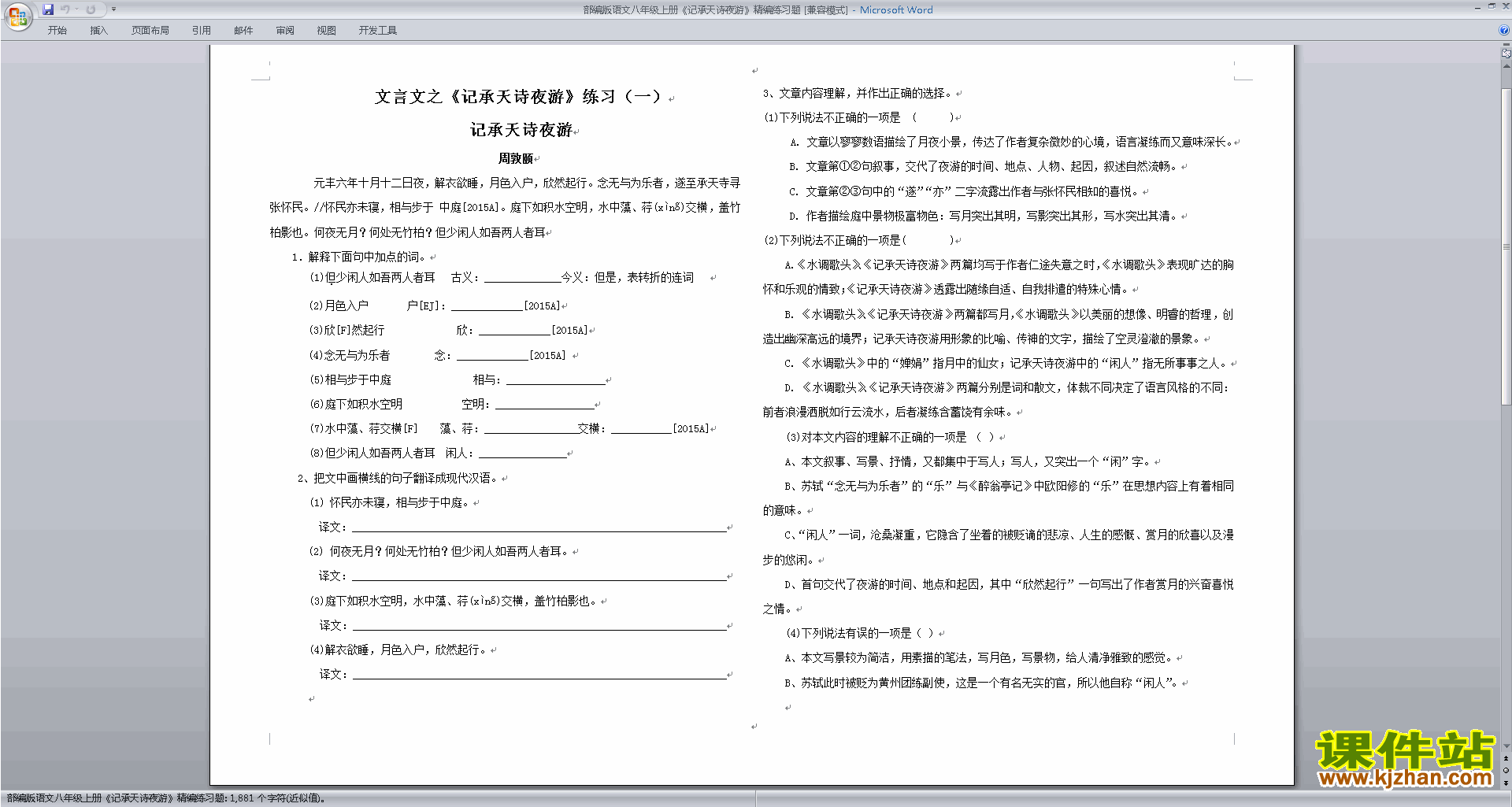Screen dimensions: 1512x807
Task: Click 译文 line under 解衣欲睡
Action: click(539, 674)
